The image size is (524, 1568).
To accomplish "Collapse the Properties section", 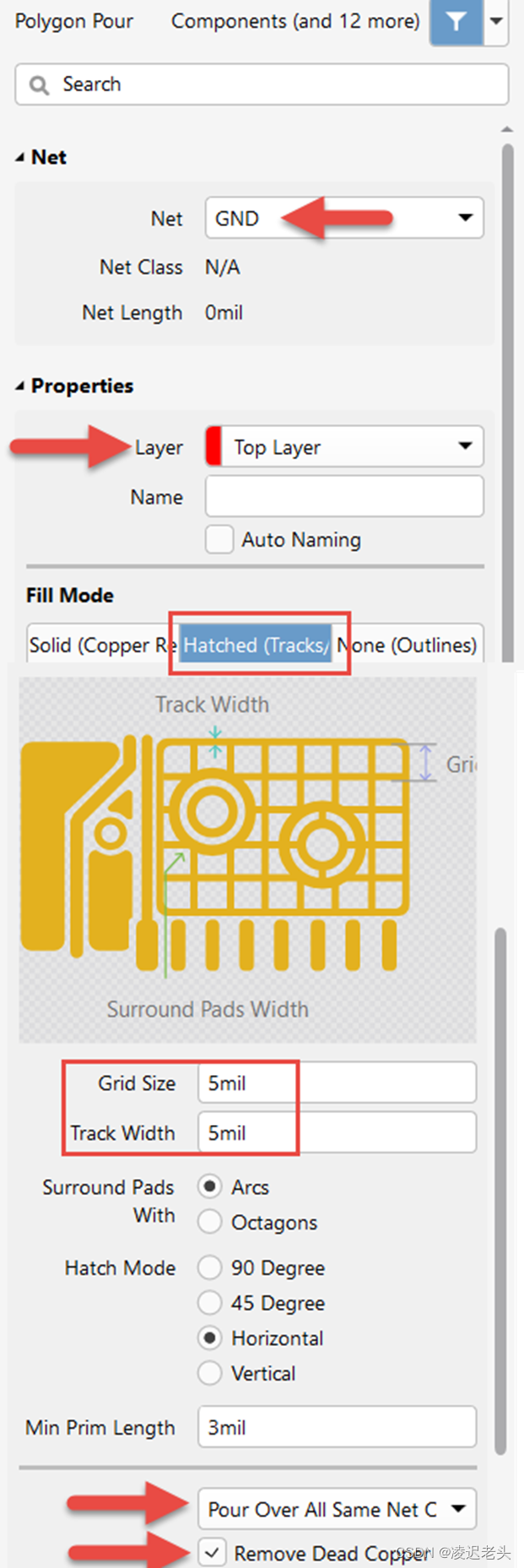I will pyautogui.click(x=20, y=387).
